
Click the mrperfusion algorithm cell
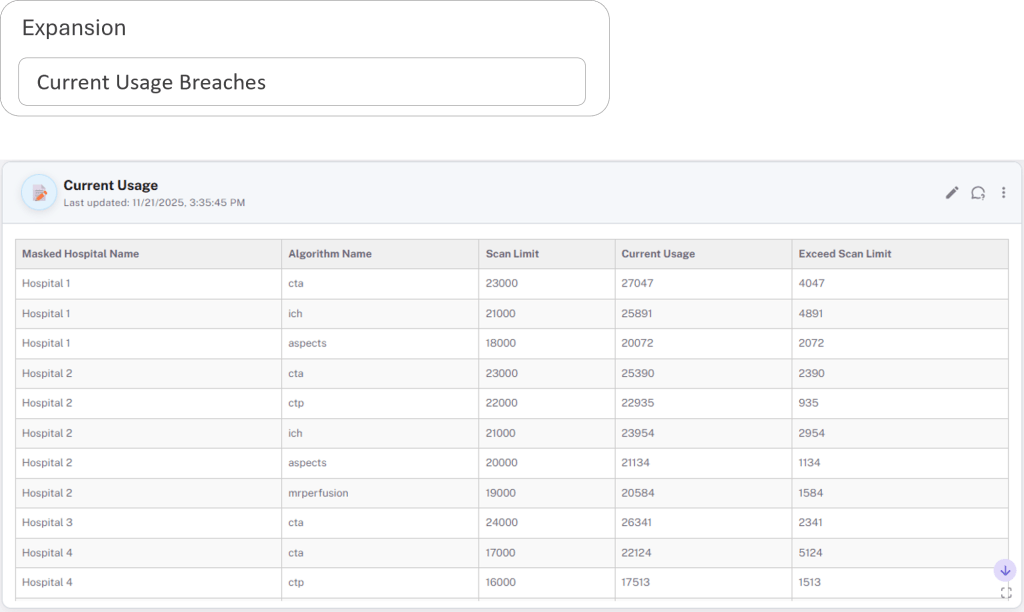point(318,493)
